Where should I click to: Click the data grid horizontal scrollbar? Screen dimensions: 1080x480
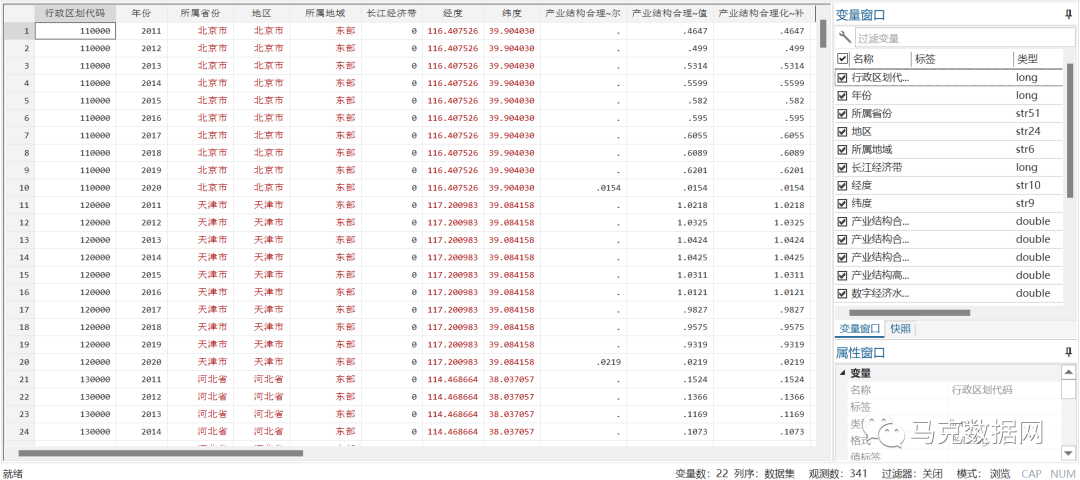click(x=160, y=453)
